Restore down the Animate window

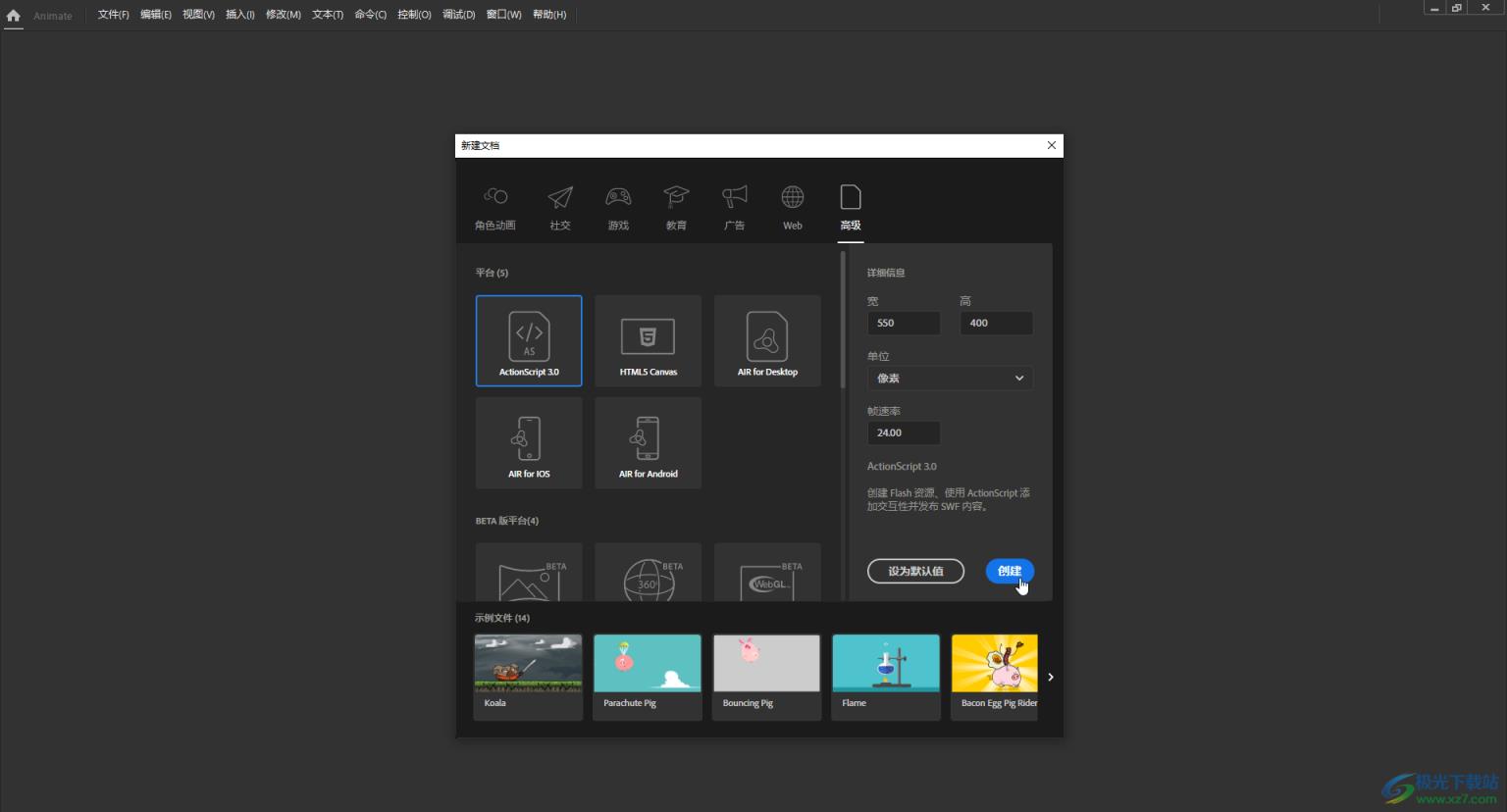pos(1457,8)
